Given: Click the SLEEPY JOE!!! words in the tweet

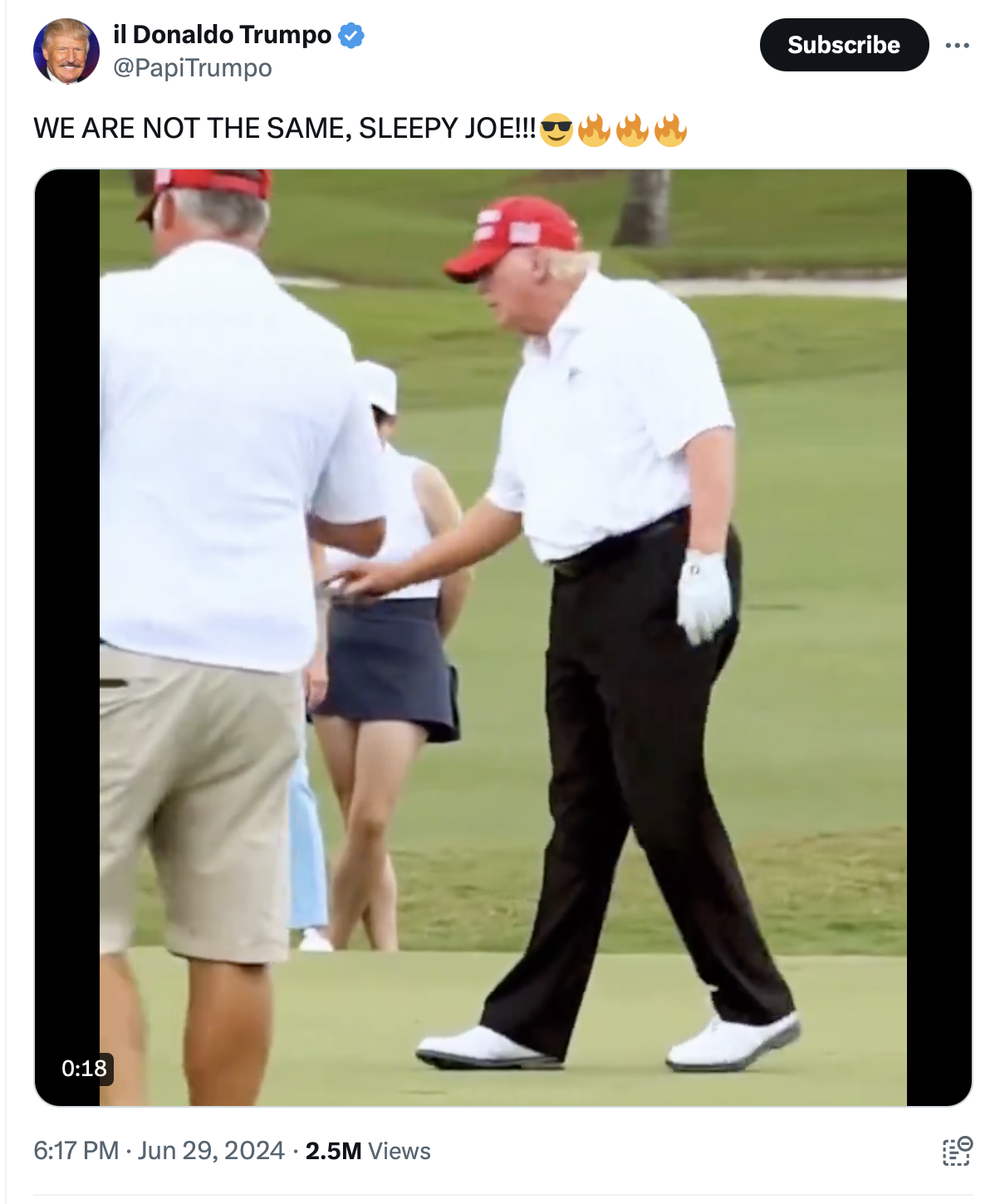Looking at the screenshot, I should tap(448, 129).
